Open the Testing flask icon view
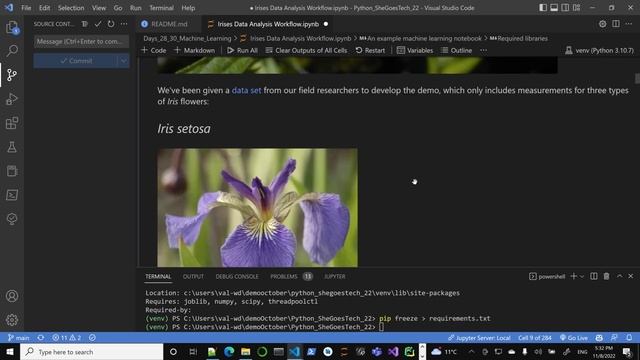Viewport: 640px width, 360px height. pyautogui.click(x=12, y=147)
